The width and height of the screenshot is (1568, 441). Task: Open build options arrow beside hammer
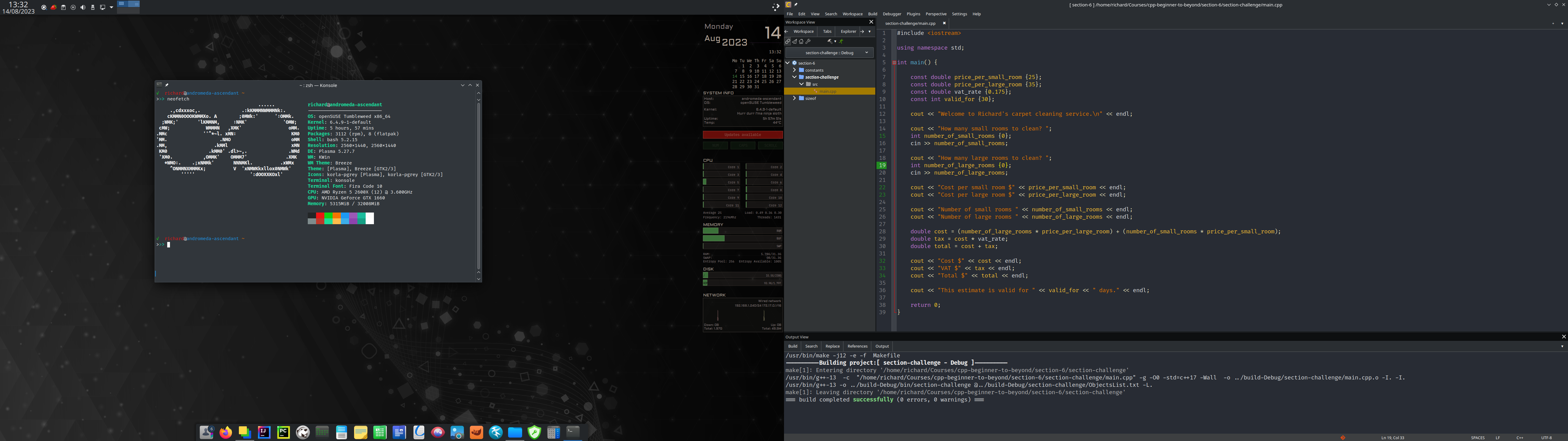[835, 41]
